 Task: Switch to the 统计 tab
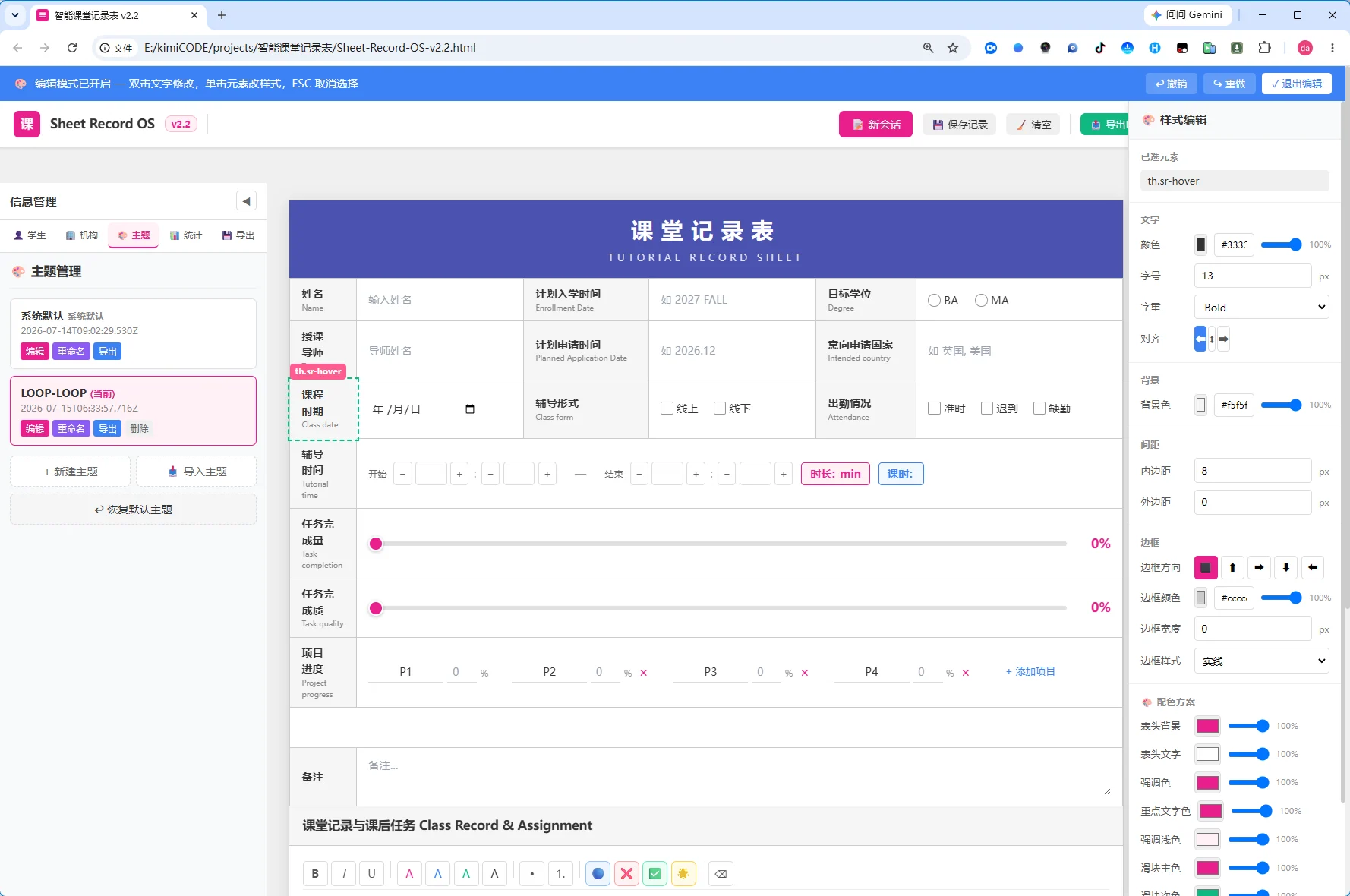[x=186, y=235]
